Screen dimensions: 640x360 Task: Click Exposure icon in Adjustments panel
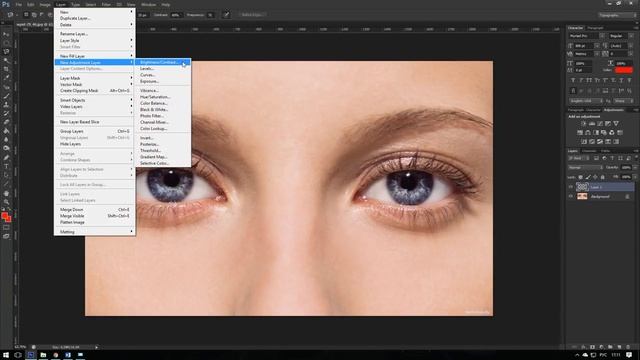point(608,124)
